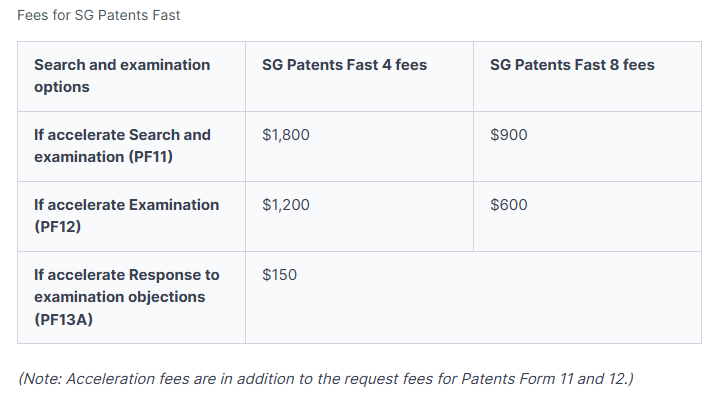Click the $600 fee value

(509, 205)
